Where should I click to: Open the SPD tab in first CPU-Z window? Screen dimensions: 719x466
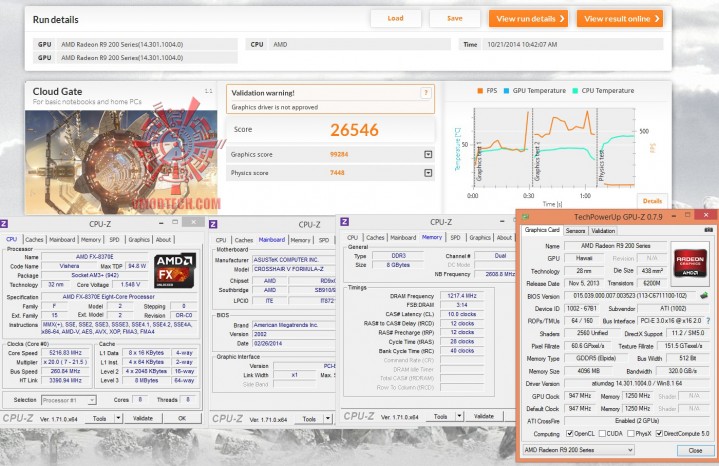tap(114, 239)
